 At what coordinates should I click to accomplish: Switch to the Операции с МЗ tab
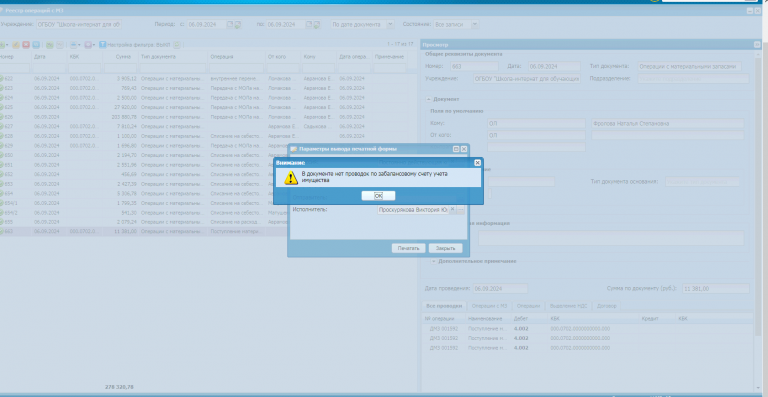click(x=489, y=306)
